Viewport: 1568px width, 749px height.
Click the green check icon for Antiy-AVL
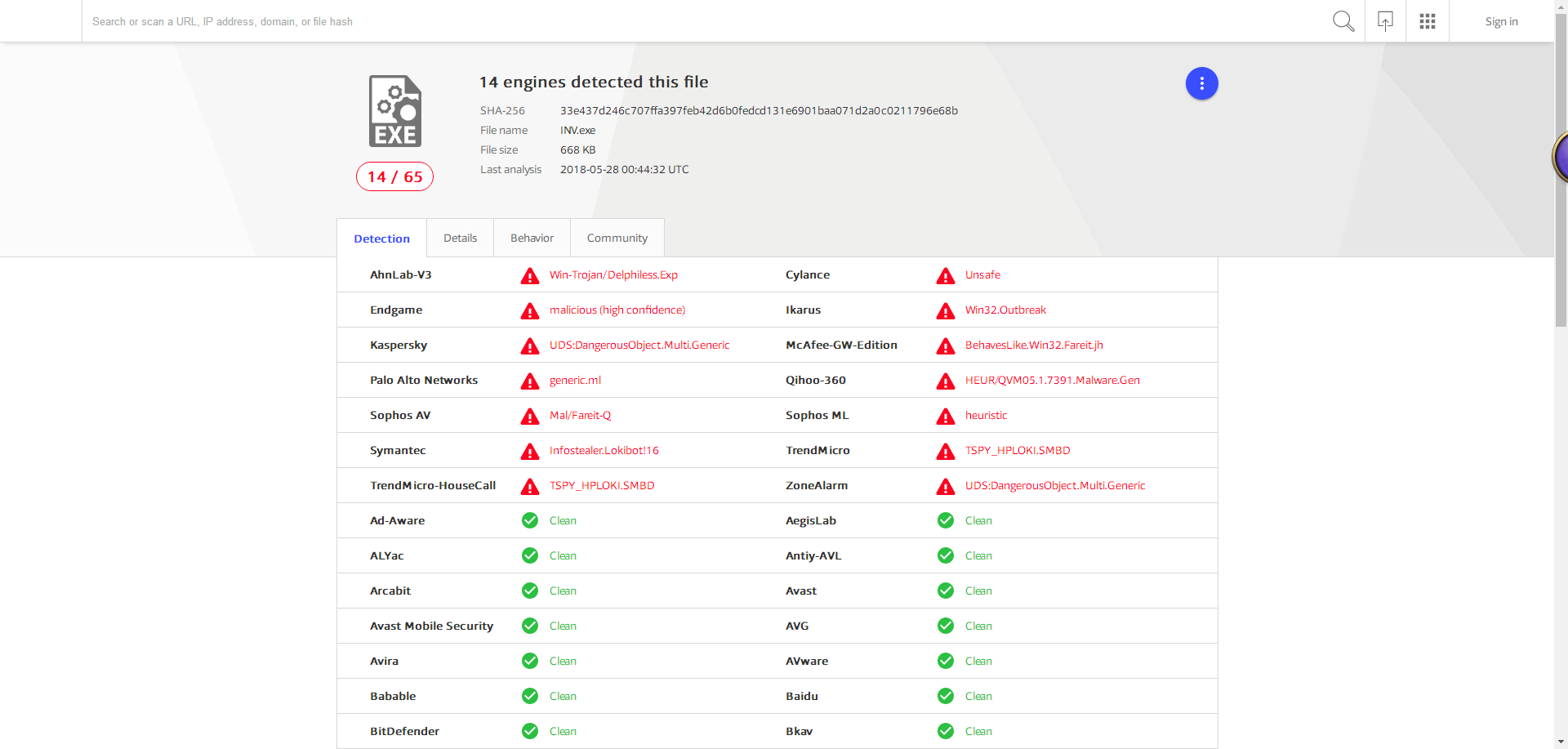pos(946,555)
